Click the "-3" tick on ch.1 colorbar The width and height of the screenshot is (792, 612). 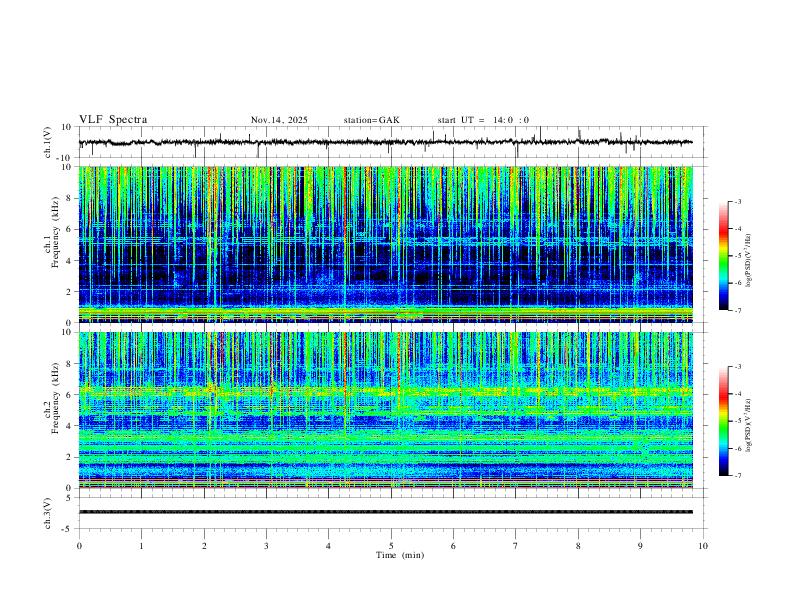(737, 201)
